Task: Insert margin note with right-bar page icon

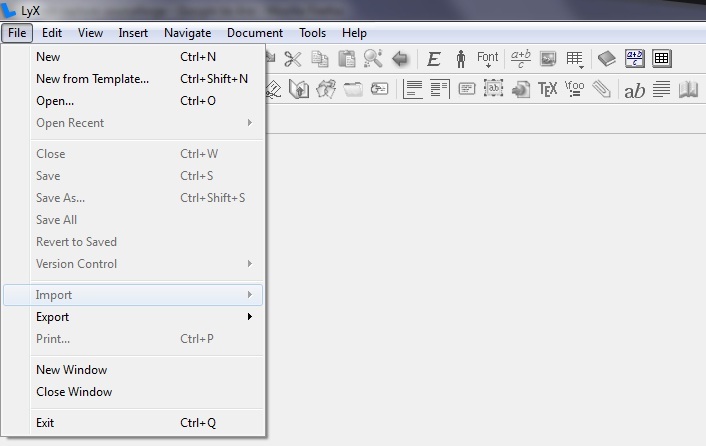Action: click(x=440, y=89)
